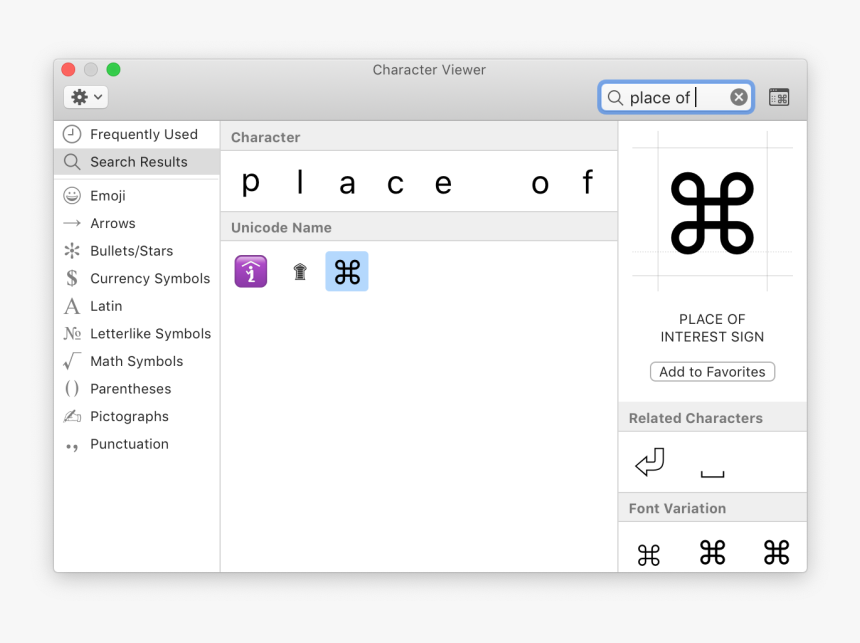
Task: Click the Add to Favorites button
Action: pos(712,371)
